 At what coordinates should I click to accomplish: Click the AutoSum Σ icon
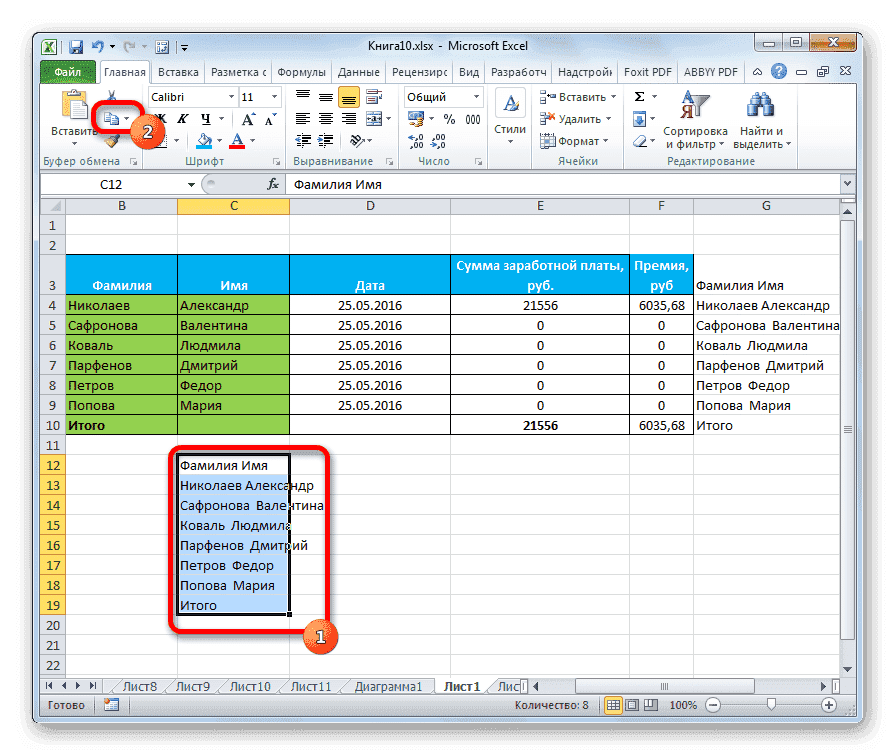pyautogui.click(x=637, y=97)
